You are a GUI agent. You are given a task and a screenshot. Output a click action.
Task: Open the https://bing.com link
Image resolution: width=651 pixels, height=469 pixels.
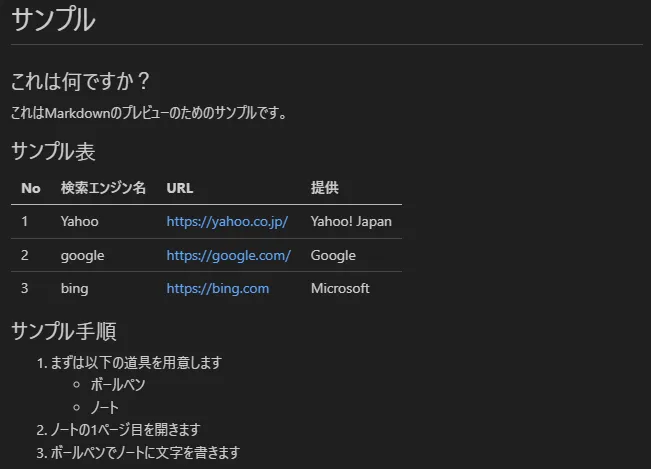(x=218, y=288)
